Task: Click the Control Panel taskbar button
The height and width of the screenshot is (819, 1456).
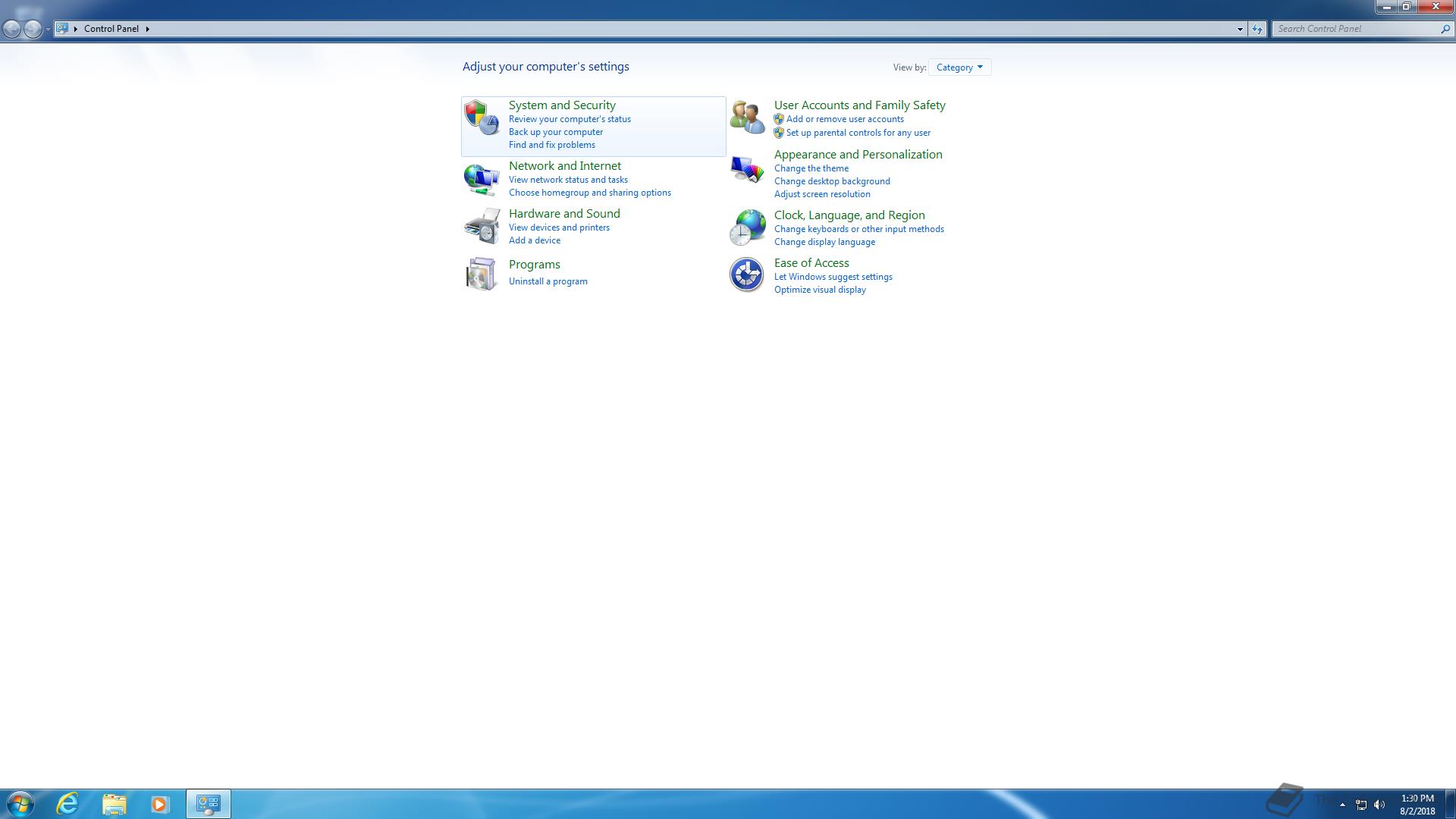Action: [209, 804]
